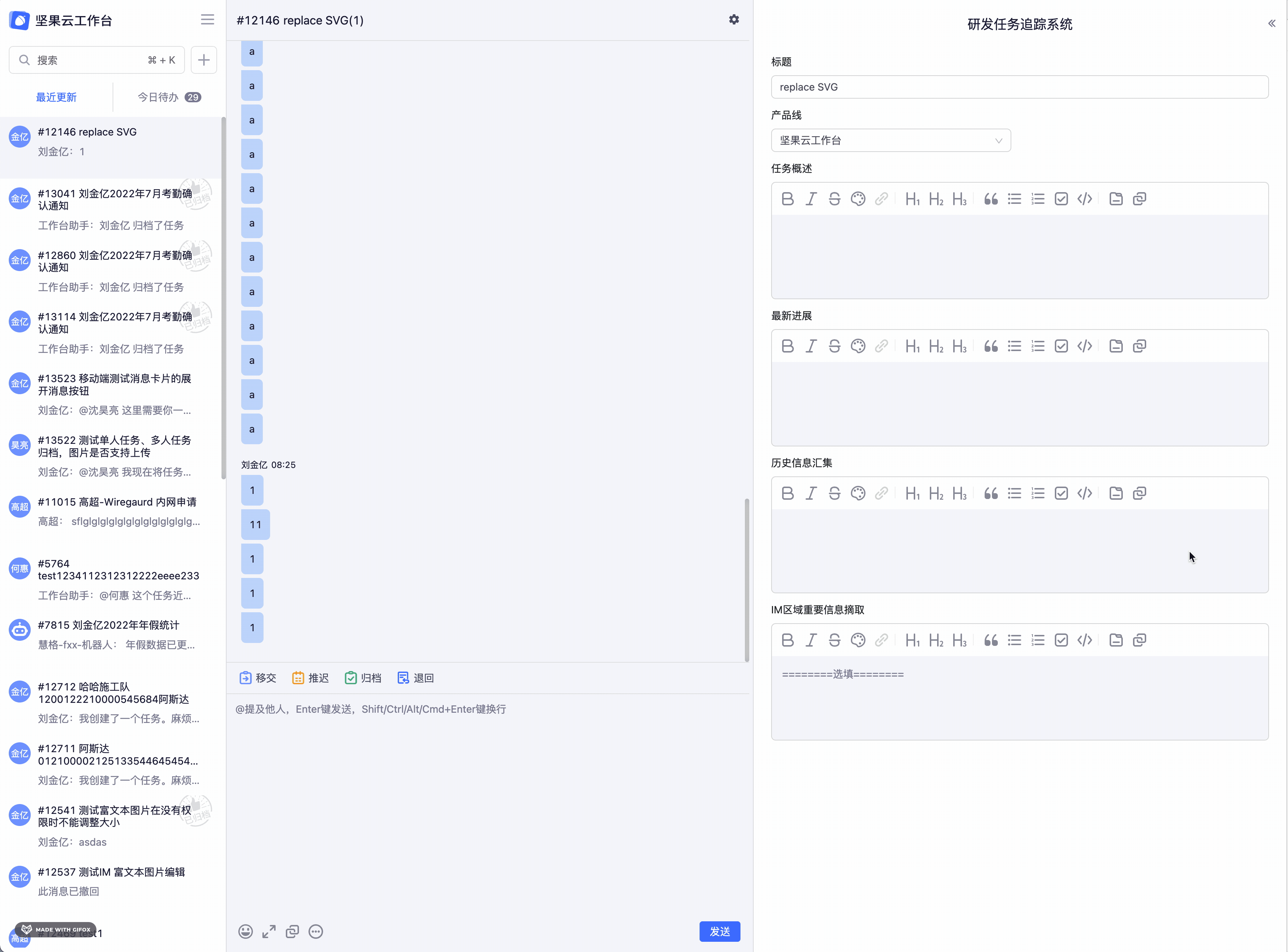Screen dimensions: 1288x952
Task: Click the emoji picker icon
Action: point(246,931)
